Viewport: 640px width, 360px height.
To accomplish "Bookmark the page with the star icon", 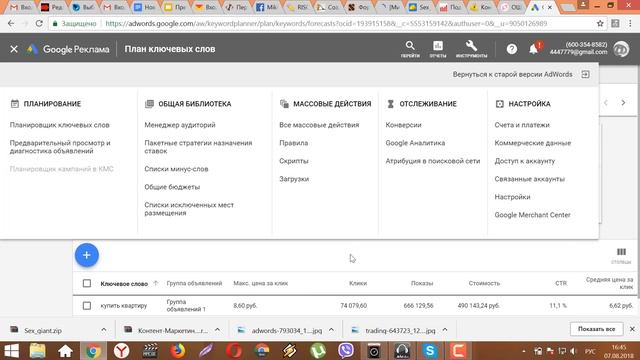I will pyautogui.click(x=600, y=24).
